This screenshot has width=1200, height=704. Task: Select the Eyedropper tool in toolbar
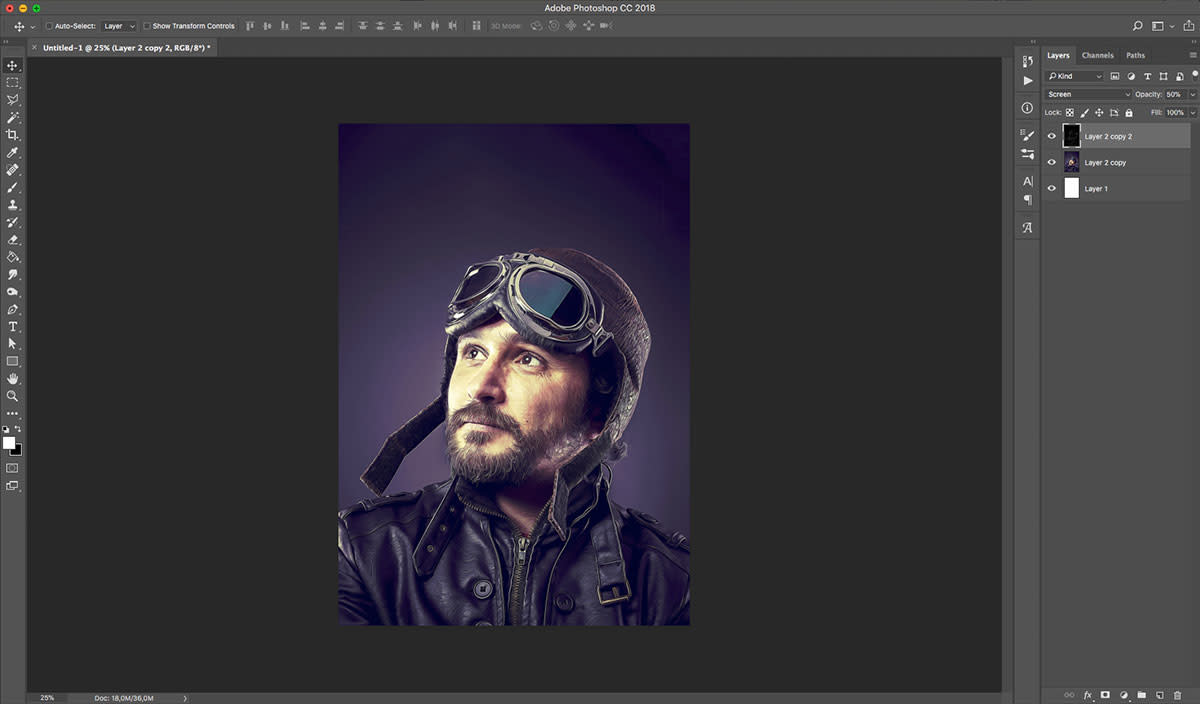pyautogui.click(x=12, y=153)
